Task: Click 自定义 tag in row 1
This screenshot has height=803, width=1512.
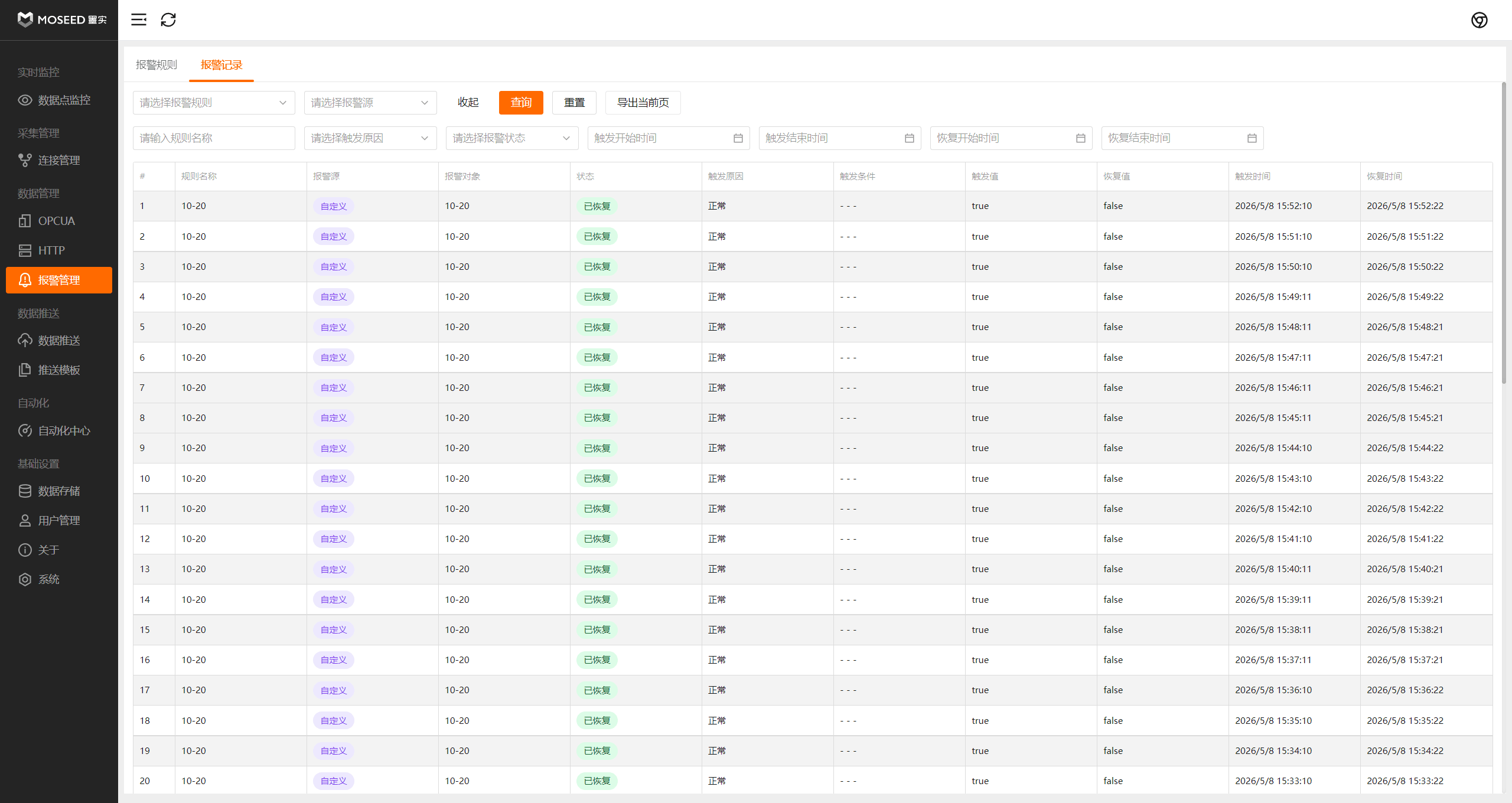Action: point(334,206)
